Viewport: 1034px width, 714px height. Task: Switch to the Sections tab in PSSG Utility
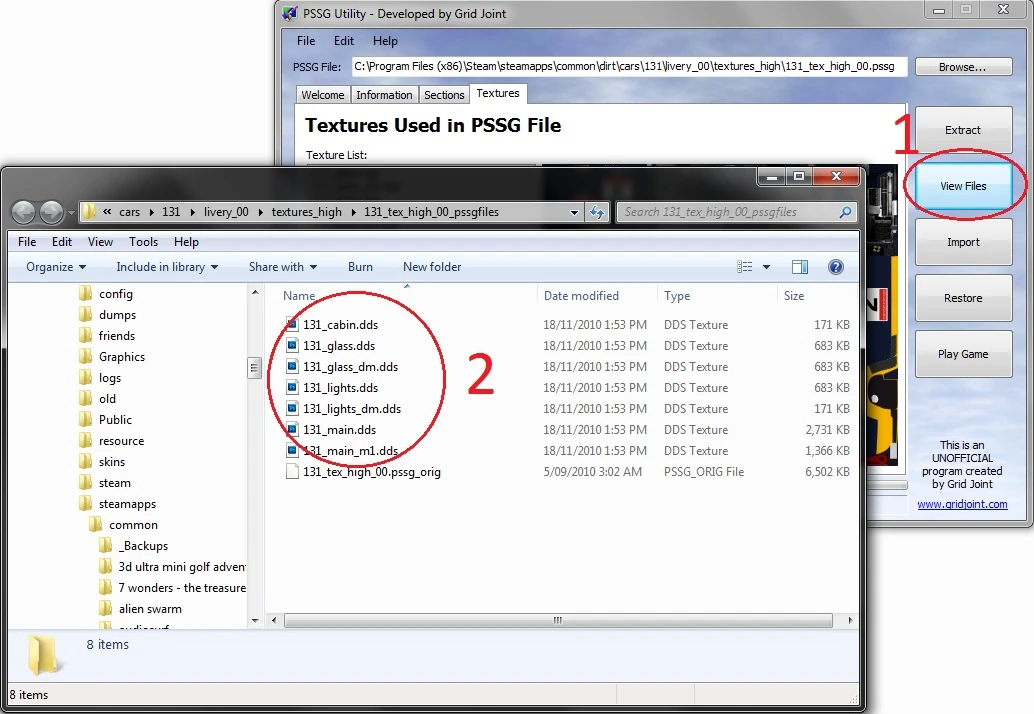tap(444, 95)
